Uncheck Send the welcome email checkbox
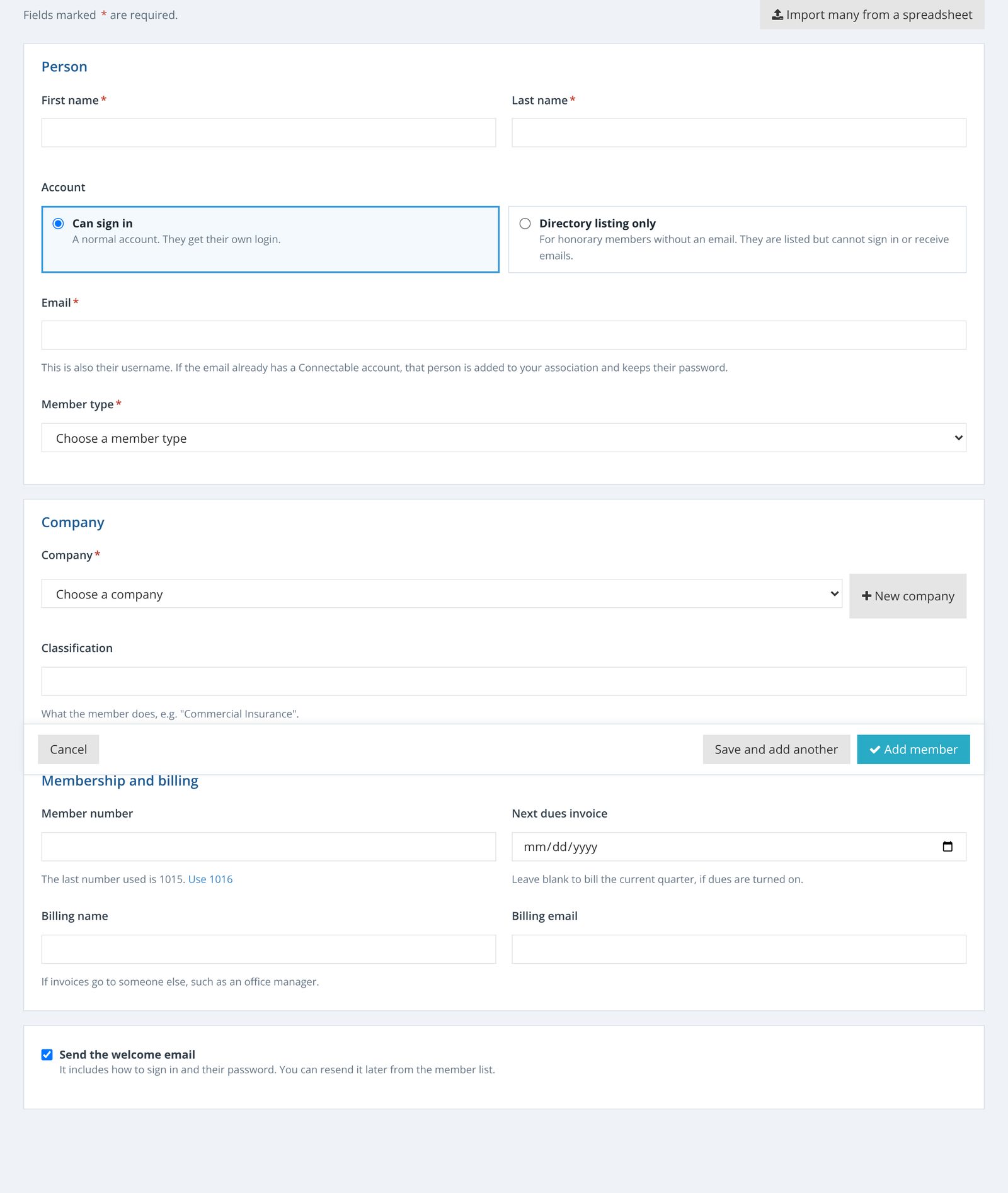Viewport: 1008px width, 1193px height. tap(47, 1054)
